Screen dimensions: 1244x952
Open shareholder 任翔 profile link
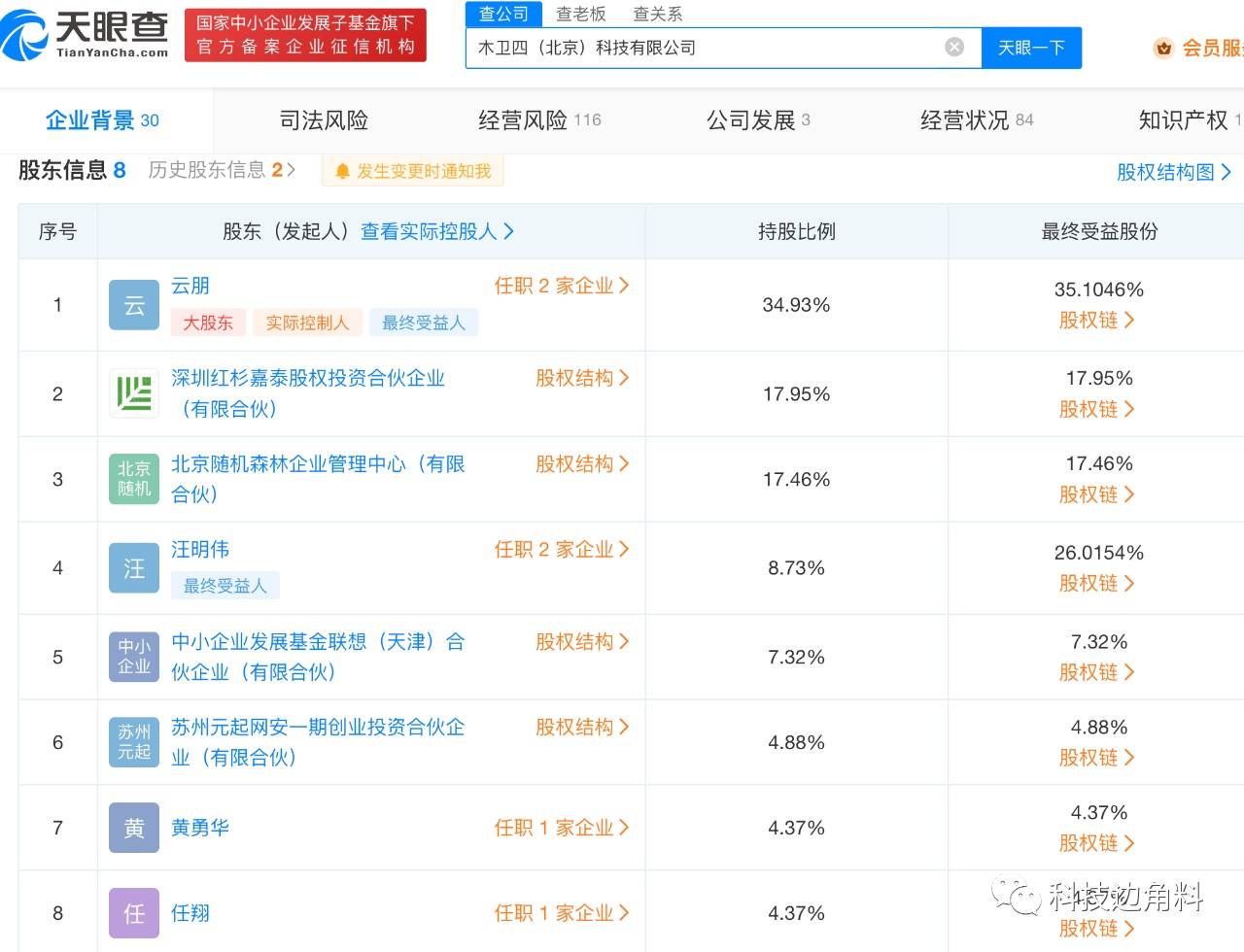190,913
